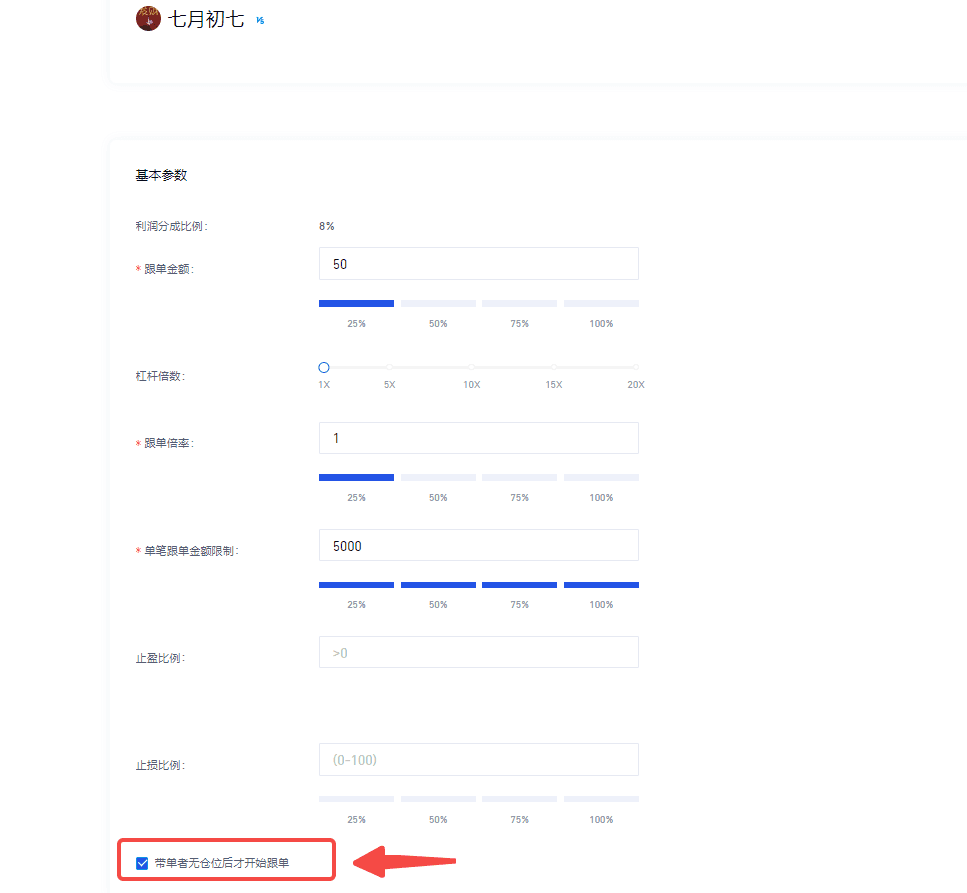
Task: Set the 杠杆倍数 slider to 10X
Action: (x=471, y=368)
